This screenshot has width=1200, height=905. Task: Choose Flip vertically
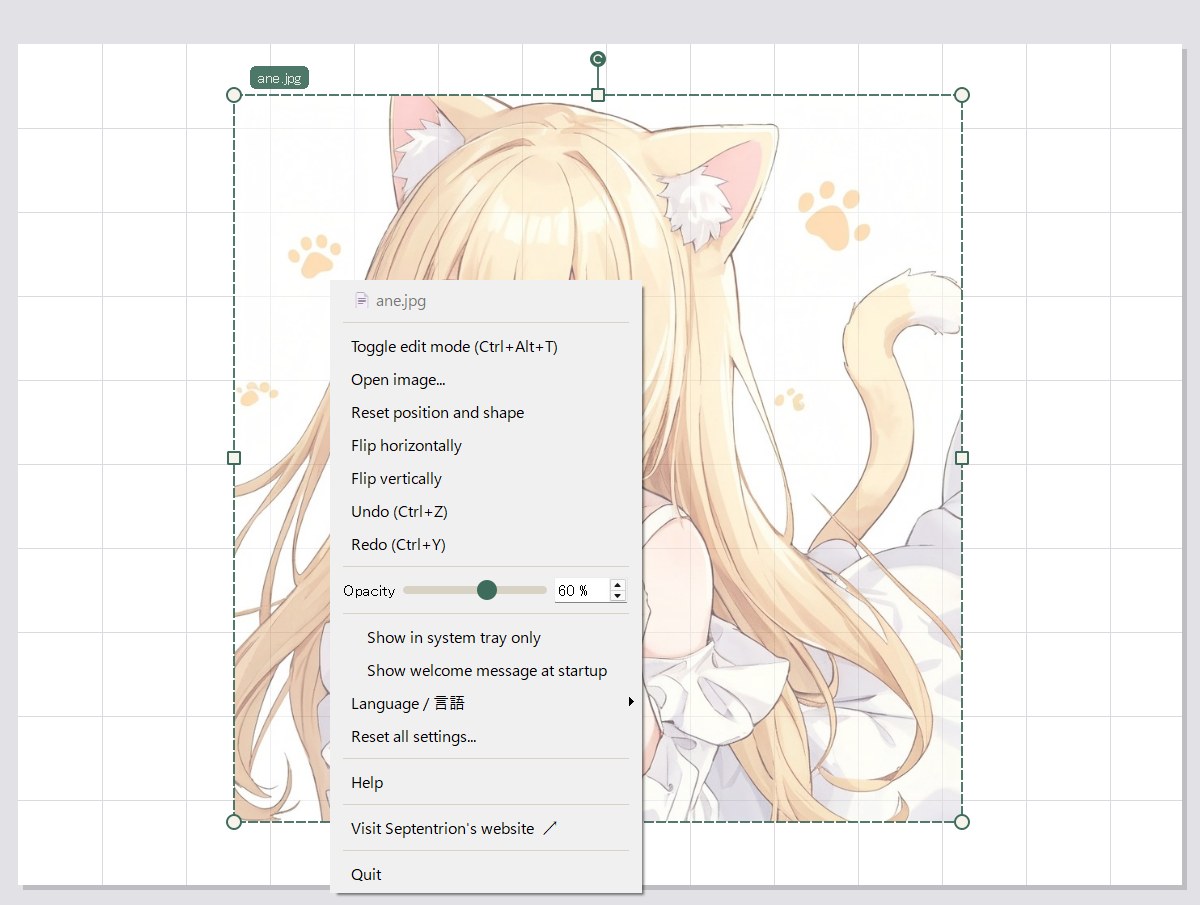coord(486,479)
